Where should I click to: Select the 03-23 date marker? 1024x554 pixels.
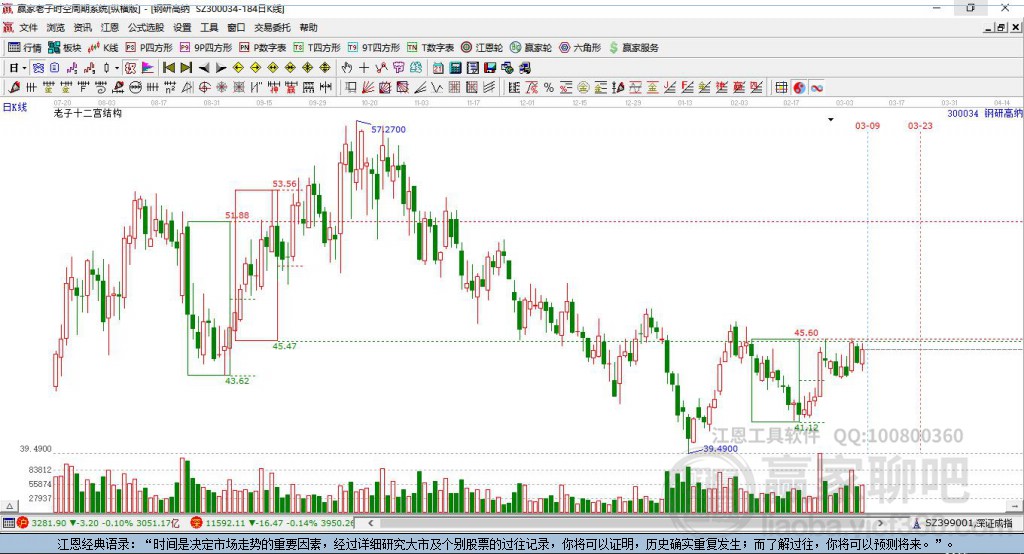pos(920,125)
